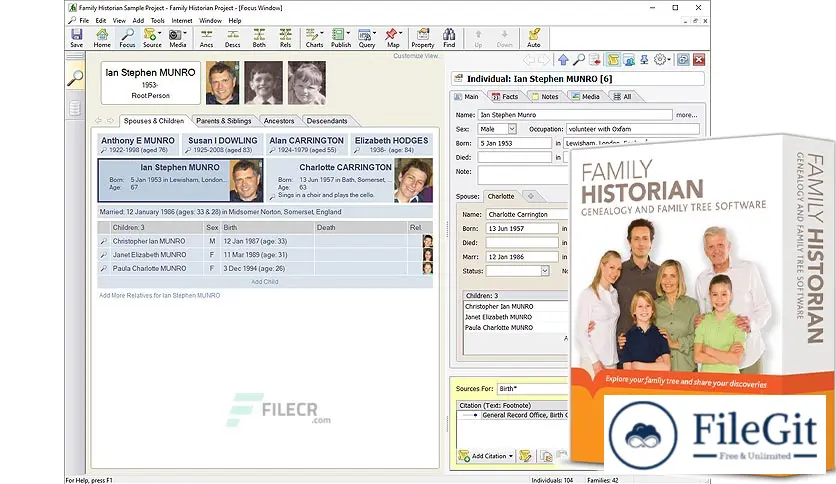Open the Media icon dropdown arrow

[185, 34]
